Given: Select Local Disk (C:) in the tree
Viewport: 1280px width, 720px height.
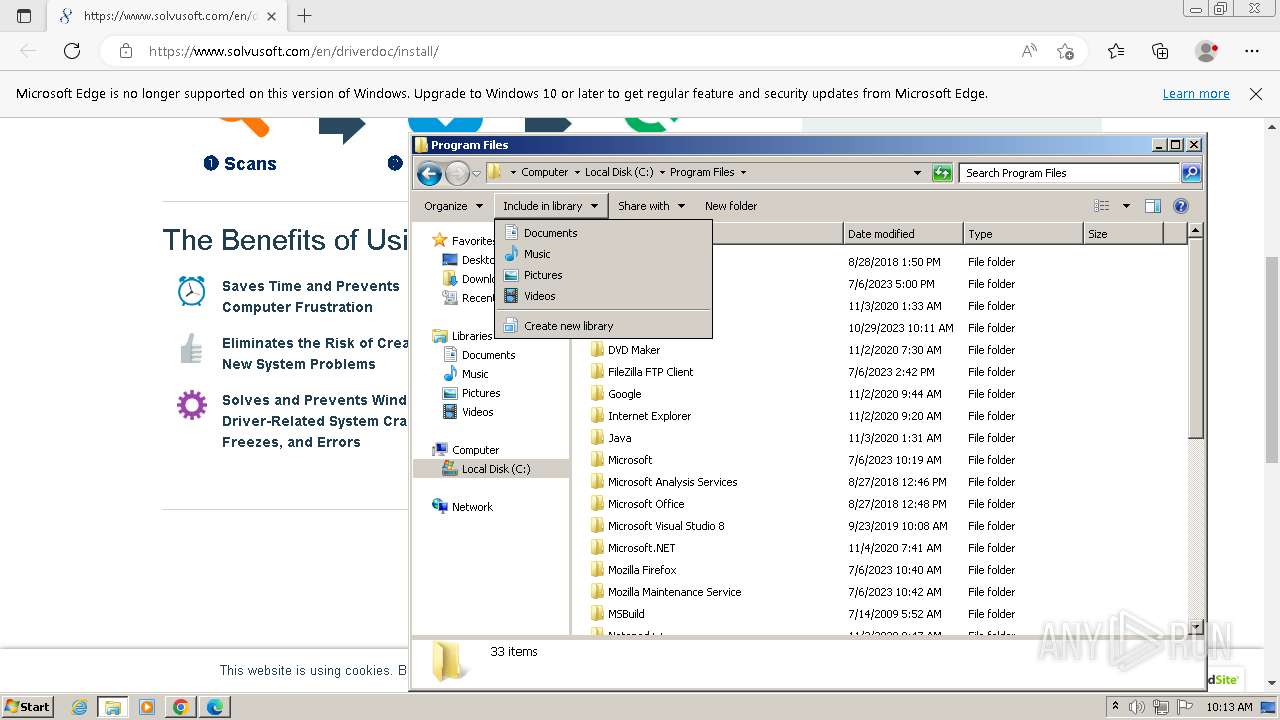Looking at the screenshot, I should point(495,469).
